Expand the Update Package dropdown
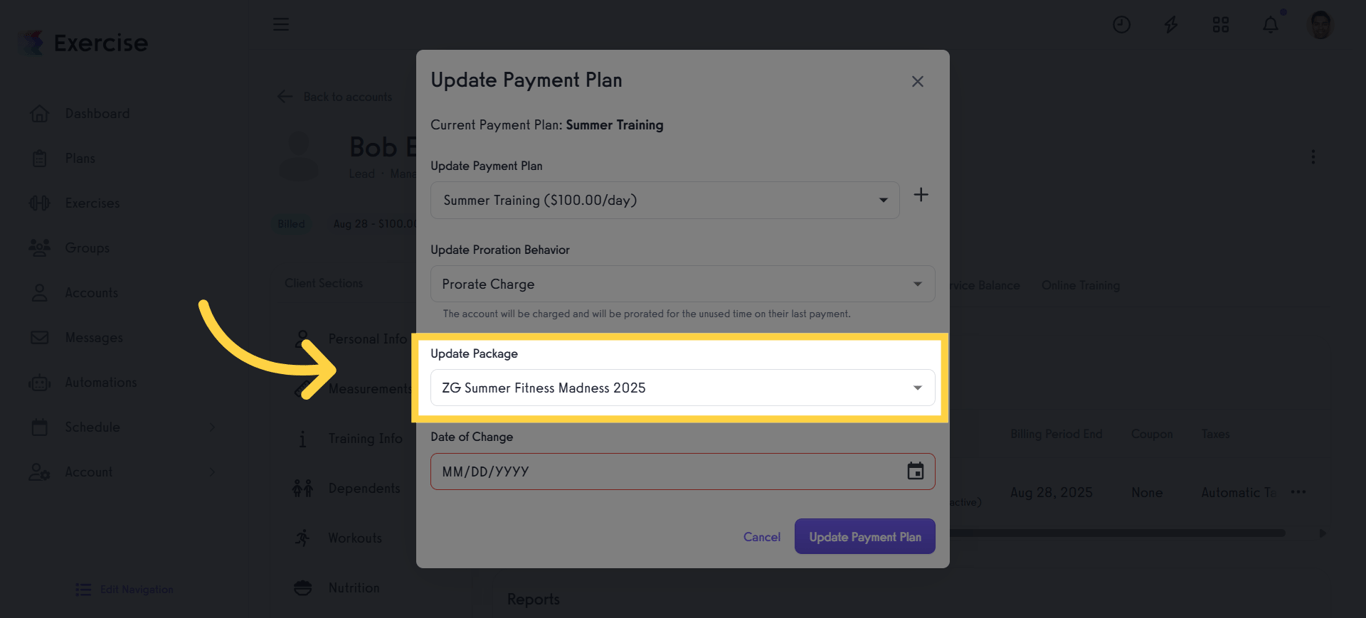Image resolution: width=1366 pixels, height=618 pixels. pyautogui.click(x=682, y=388)
